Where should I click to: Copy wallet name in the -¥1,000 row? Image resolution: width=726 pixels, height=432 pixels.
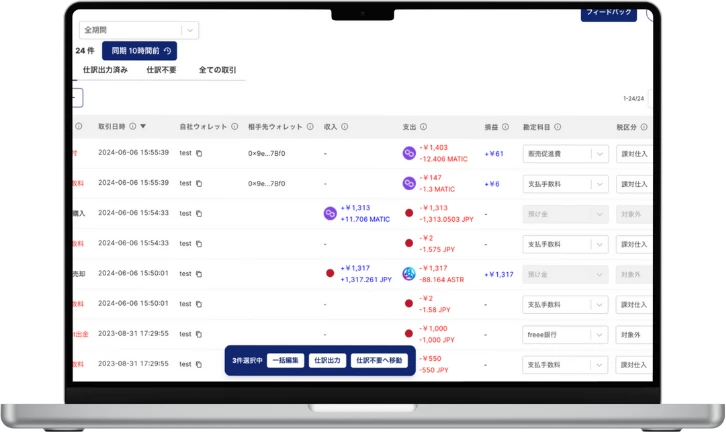(199, 334)
